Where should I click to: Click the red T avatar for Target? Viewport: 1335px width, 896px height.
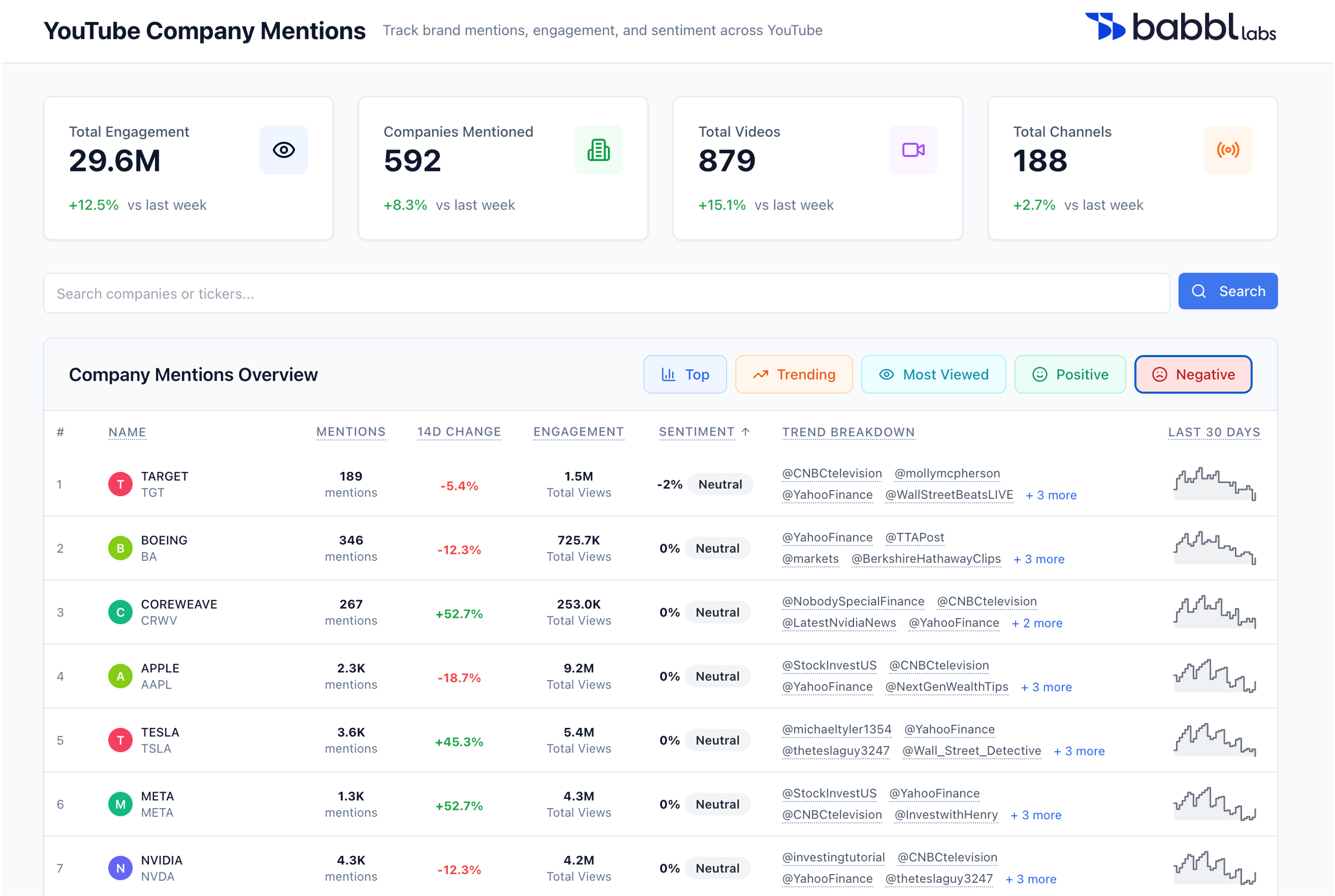pyautogui.click(x=120, y=484)
